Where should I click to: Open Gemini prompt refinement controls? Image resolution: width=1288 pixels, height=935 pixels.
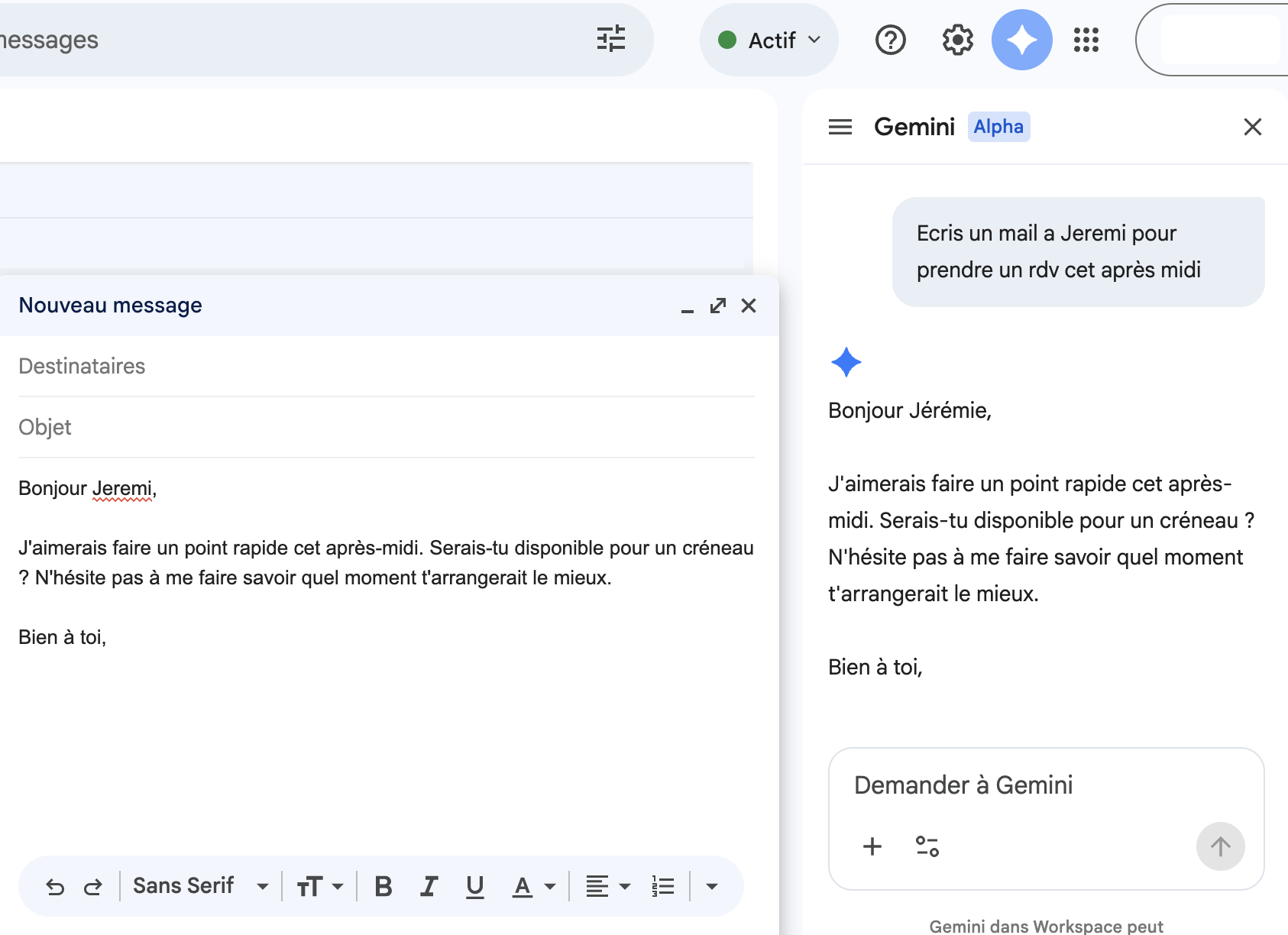coord(927,846)
